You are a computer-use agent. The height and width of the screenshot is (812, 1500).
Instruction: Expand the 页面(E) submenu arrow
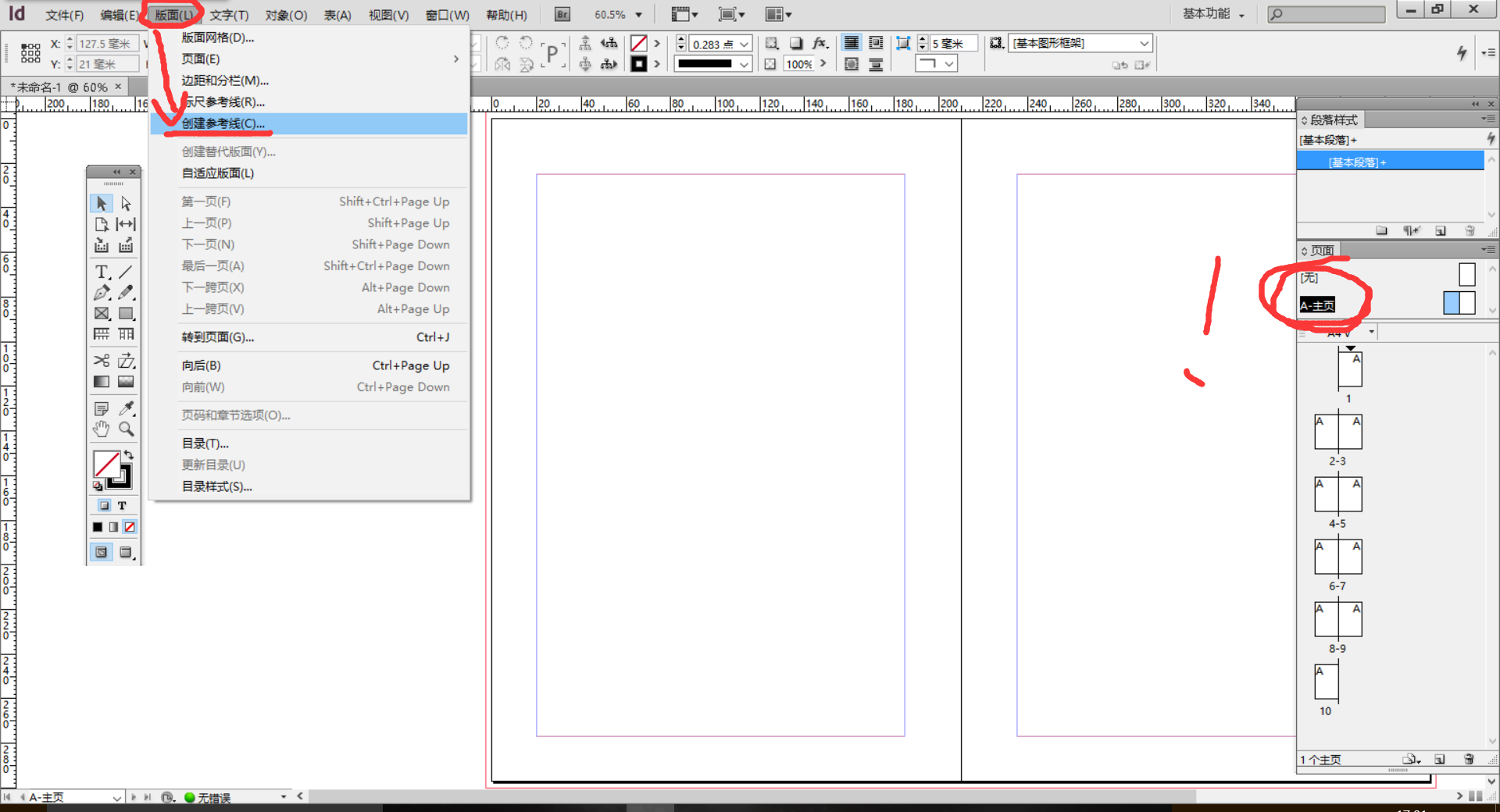coord(456,59)
